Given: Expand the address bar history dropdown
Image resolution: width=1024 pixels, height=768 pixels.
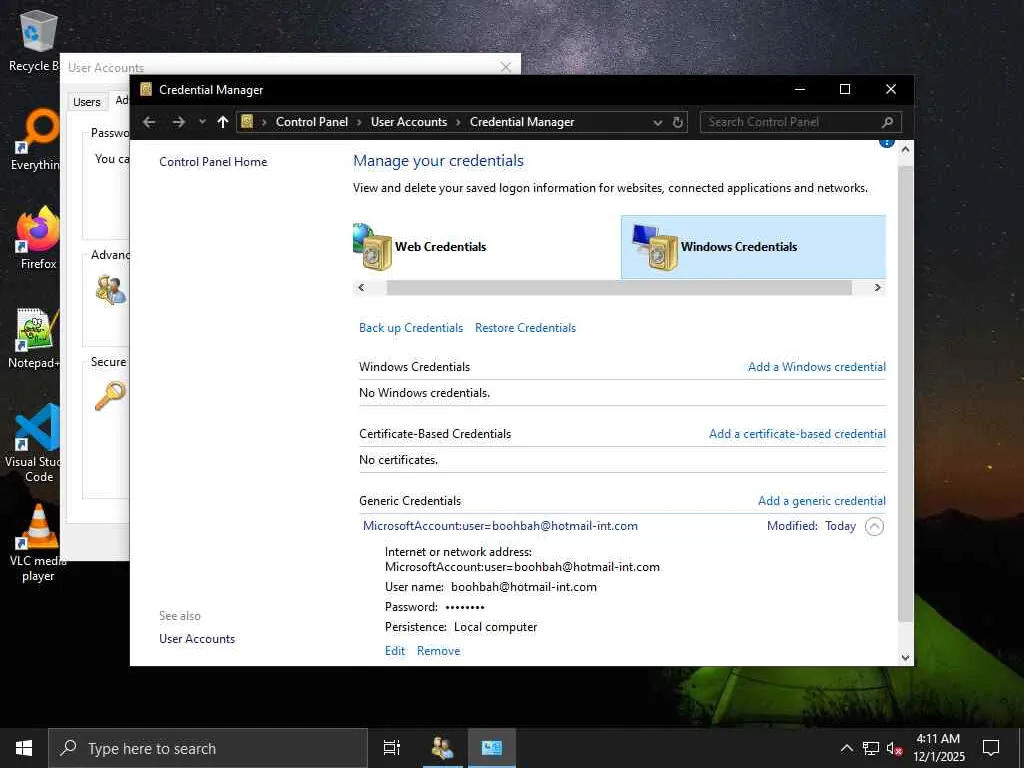Looking at the screenshot, I should point(658,122).
